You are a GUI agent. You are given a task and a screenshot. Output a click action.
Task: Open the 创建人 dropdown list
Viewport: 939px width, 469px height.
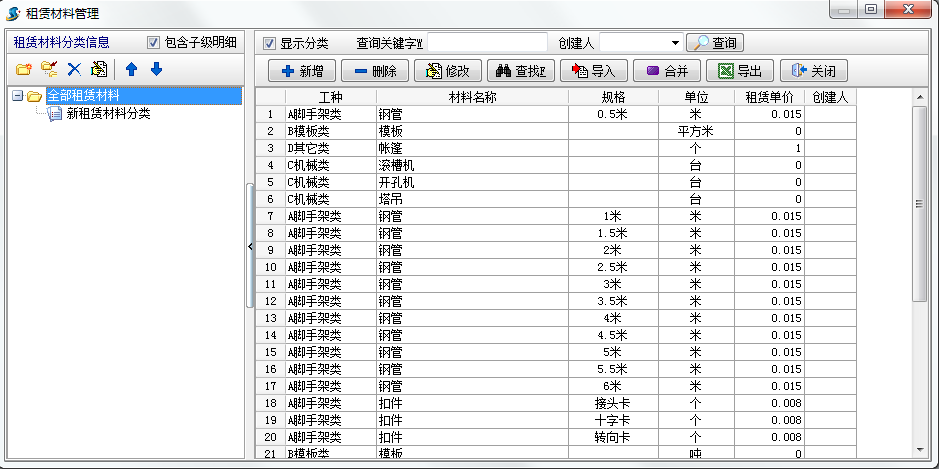click(x=675, y=43)
